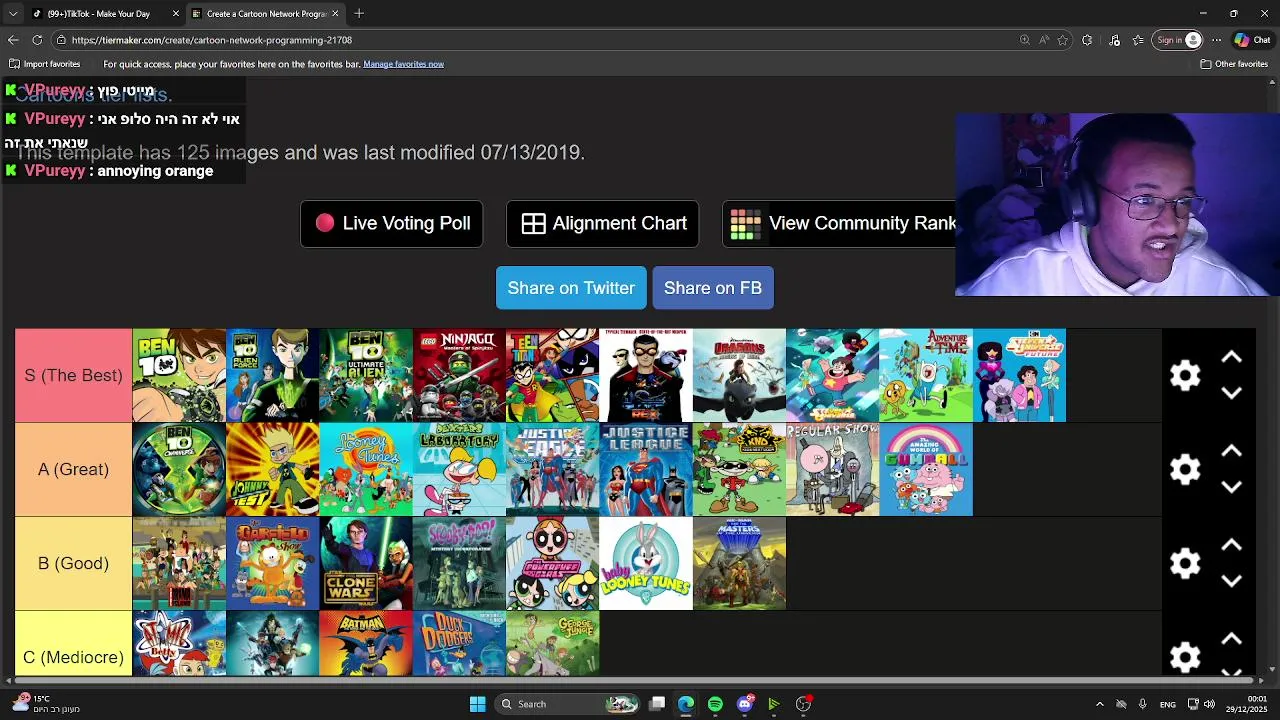View Community Rank button
Screen dimensions: 1280x720
point(840,223)
